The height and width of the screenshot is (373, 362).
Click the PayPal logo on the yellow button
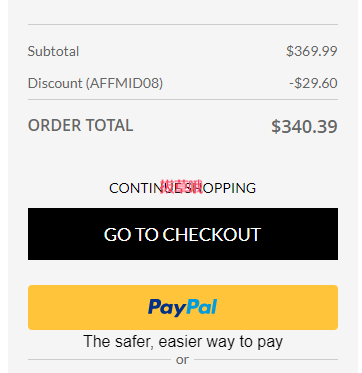183,307
